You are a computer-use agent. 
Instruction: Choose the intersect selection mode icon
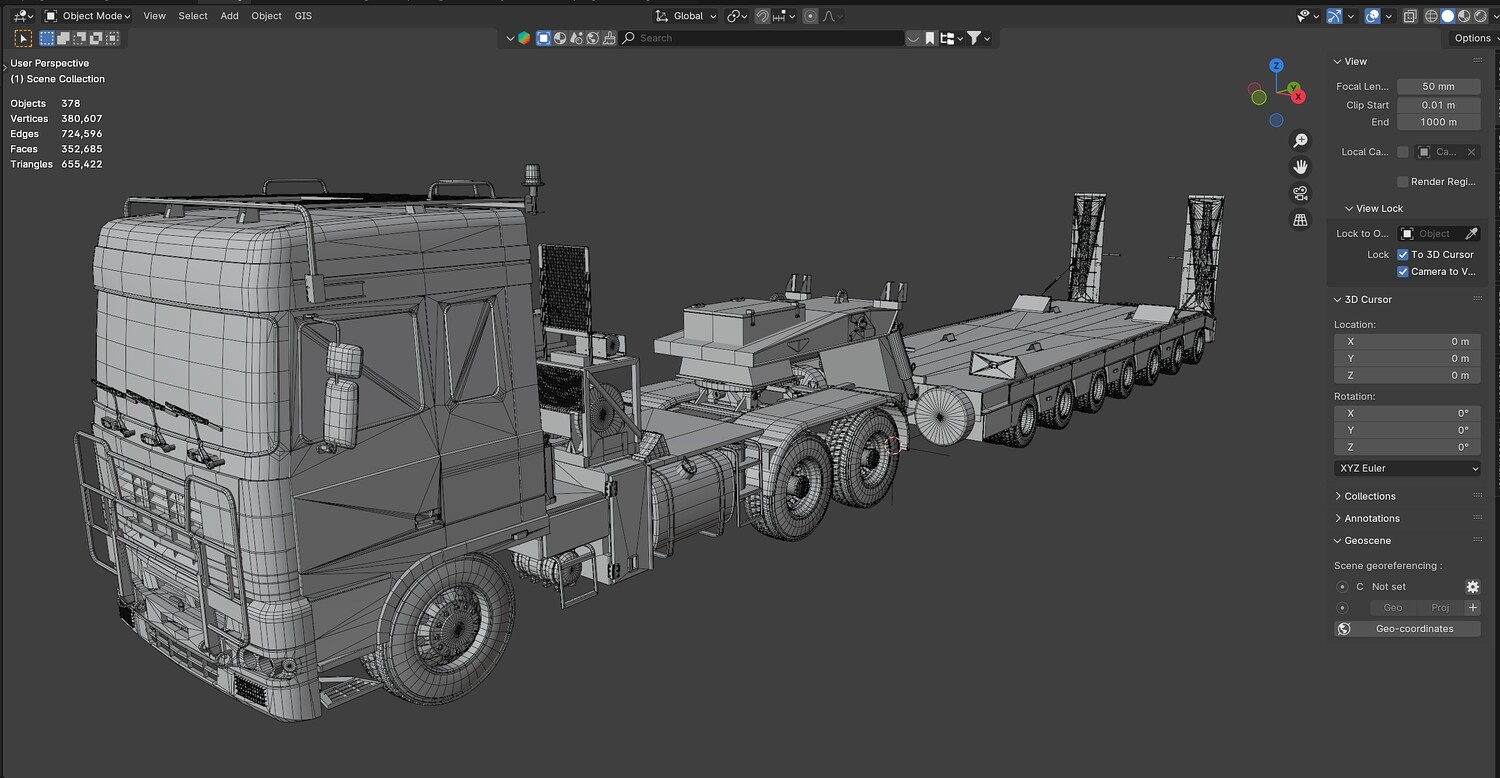click(112, 38)
